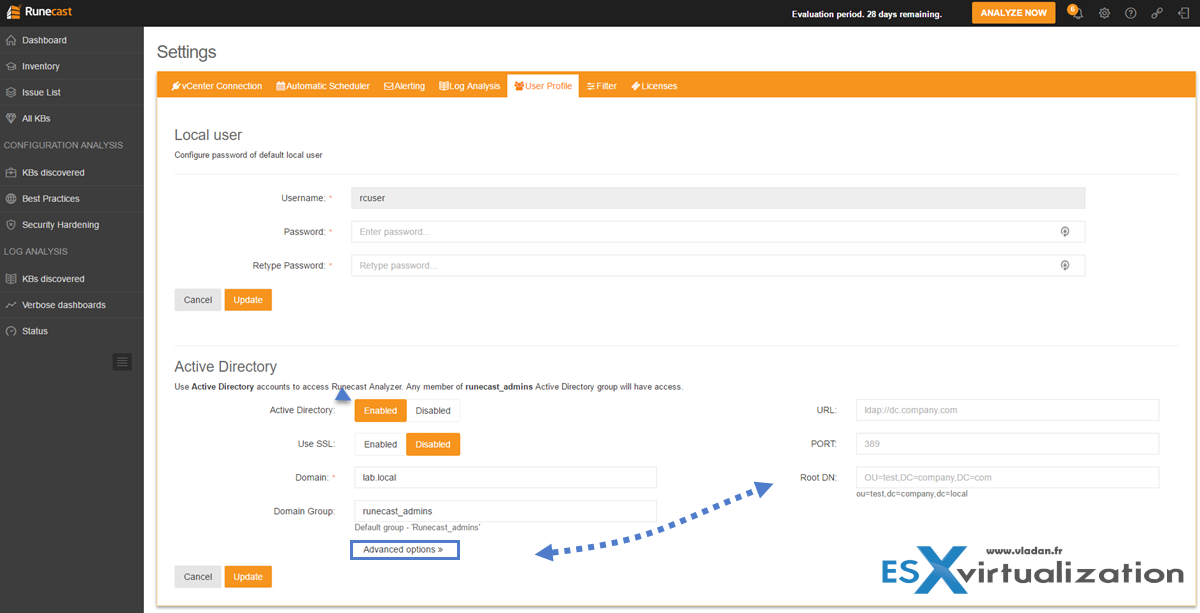
Task: Show password with eye icon in Password field
Action: pyautogui.click(x=1065, y=232)
